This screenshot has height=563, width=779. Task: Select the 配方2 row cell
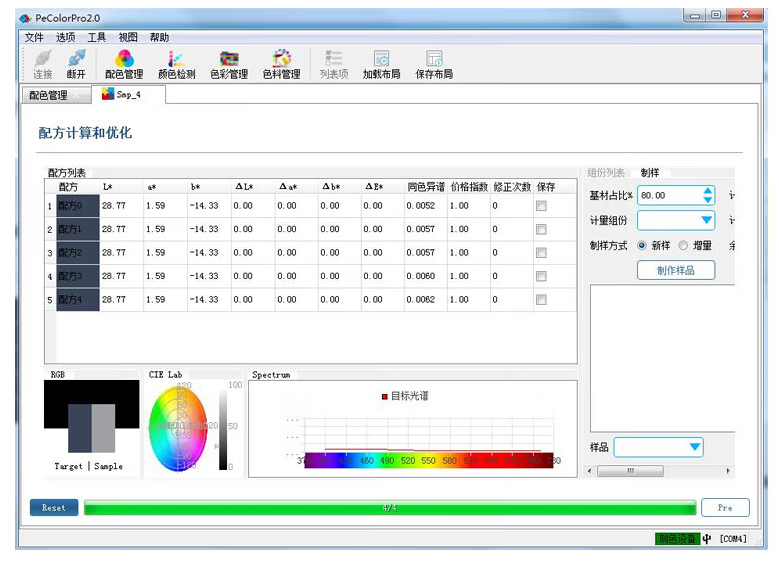[x=78, y=253]
